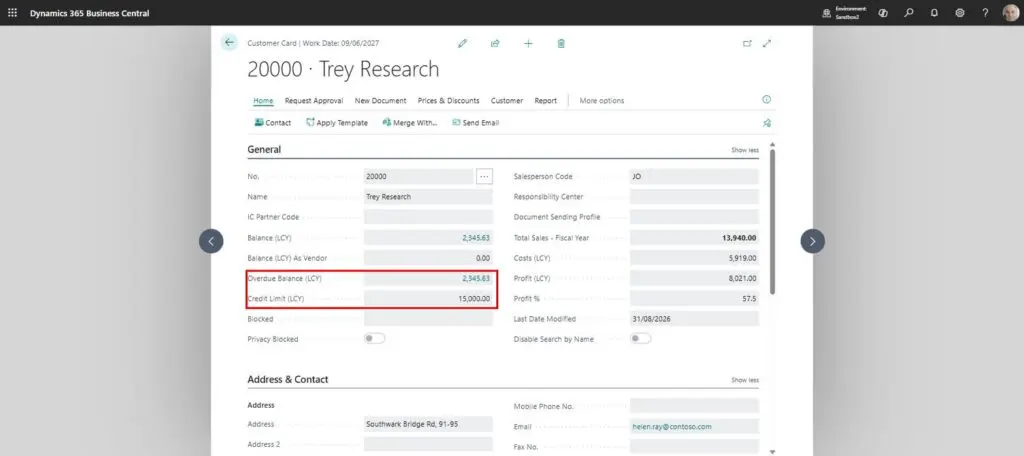Click Last Date Modified 31/08/2026
Viewport: 1024px width, 456px height.
694,319
